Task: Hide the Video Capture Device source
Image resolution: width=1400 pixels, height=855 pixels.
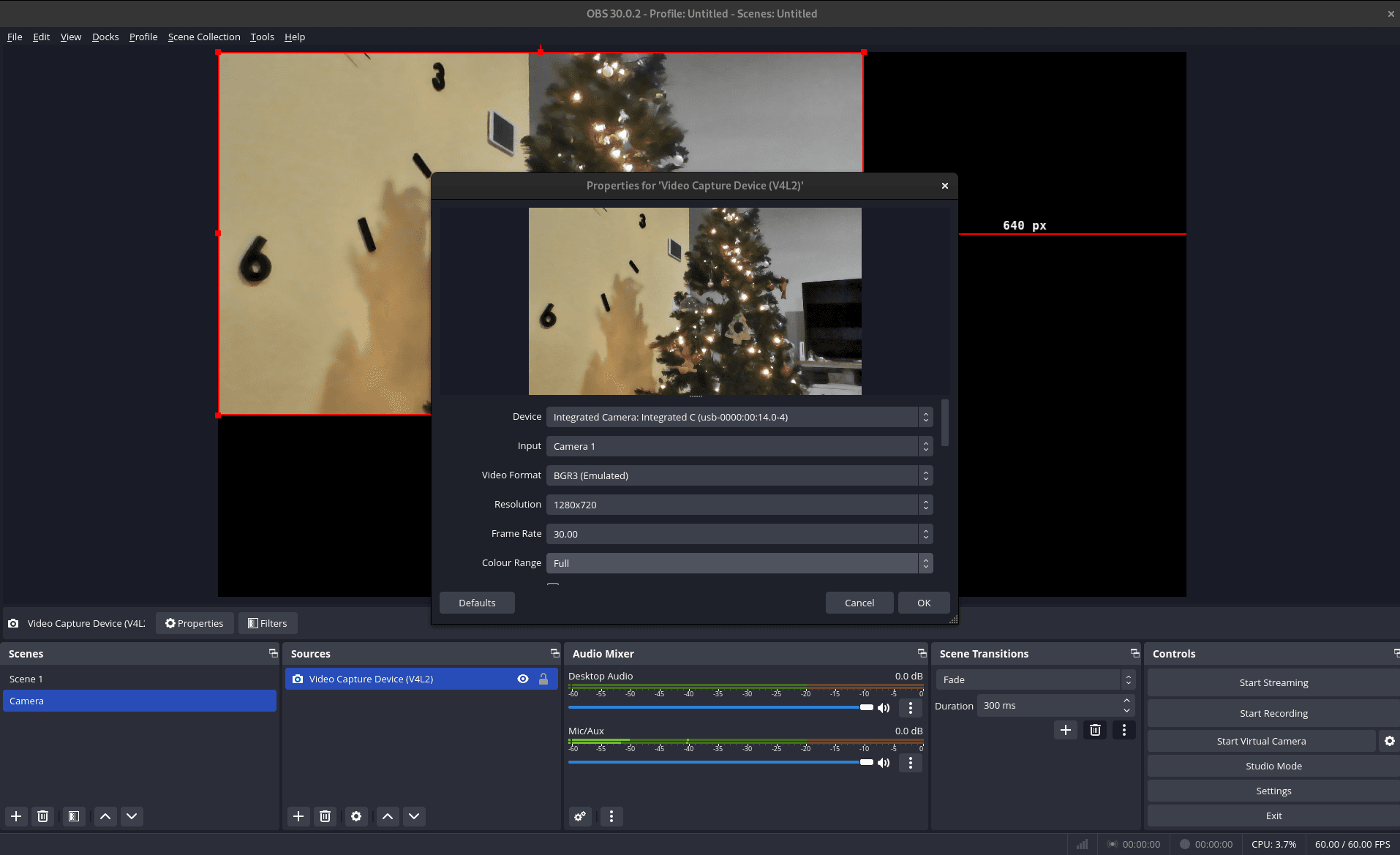Action: 523,679
